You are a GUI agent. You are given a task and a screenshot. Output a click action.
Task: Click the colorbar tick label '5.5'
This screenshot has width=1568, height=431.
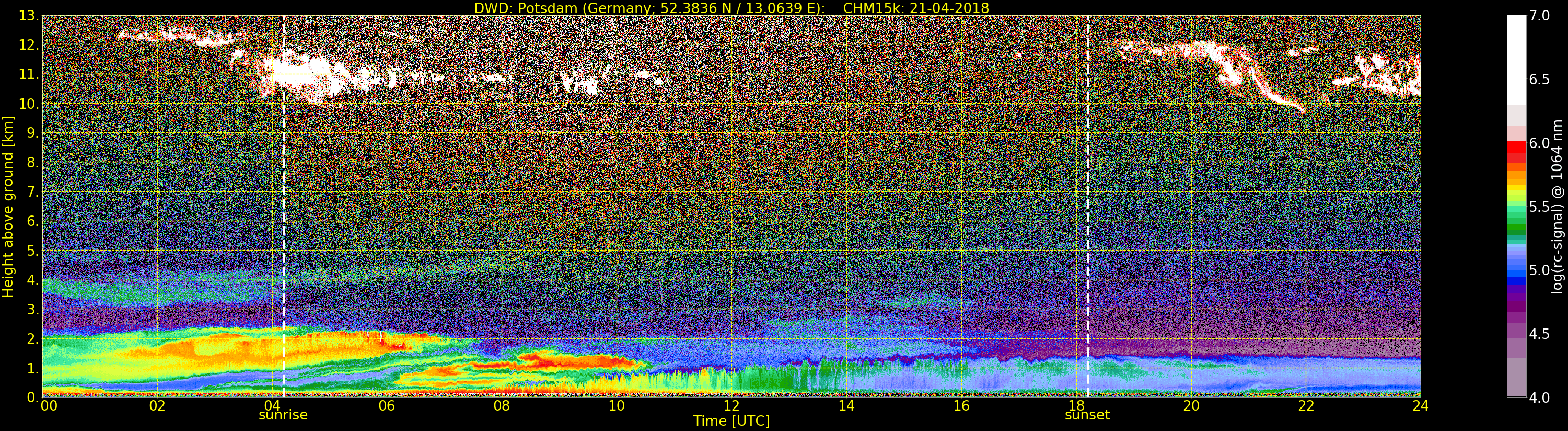[x=1539, y=207]
